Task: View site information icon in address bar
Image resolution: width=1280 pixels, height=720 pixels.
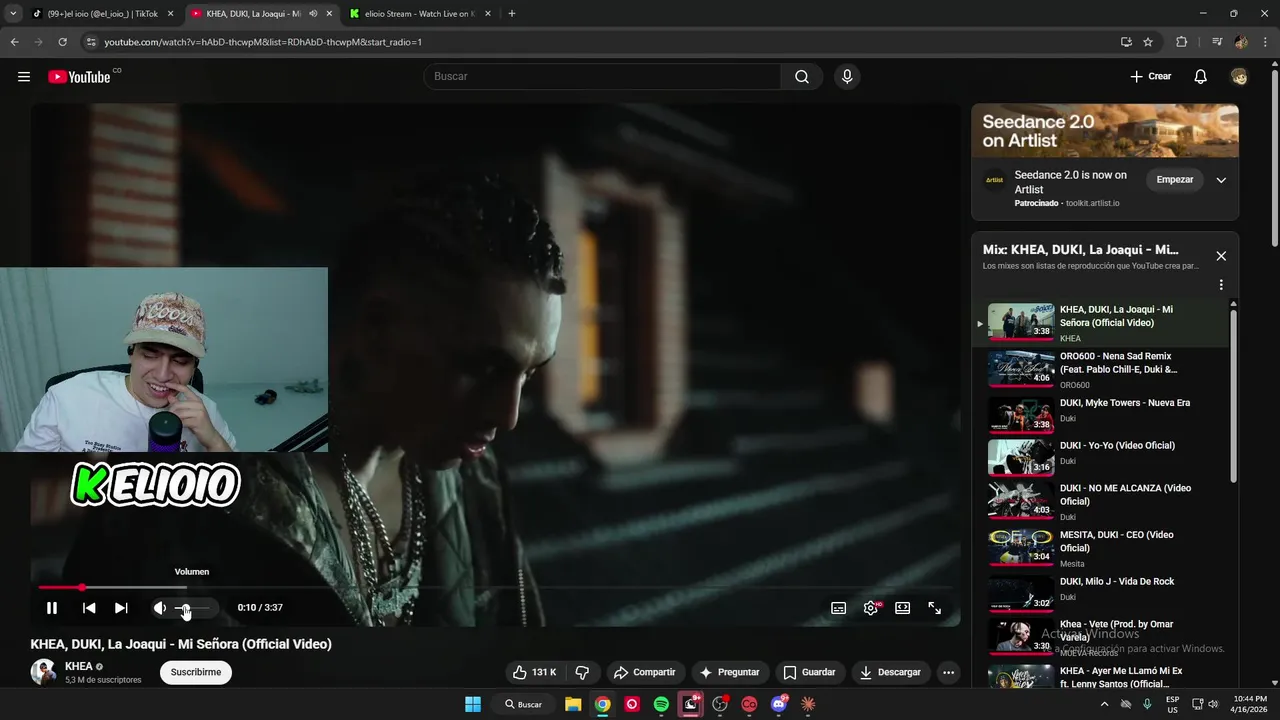Action: tap(91, 42)
